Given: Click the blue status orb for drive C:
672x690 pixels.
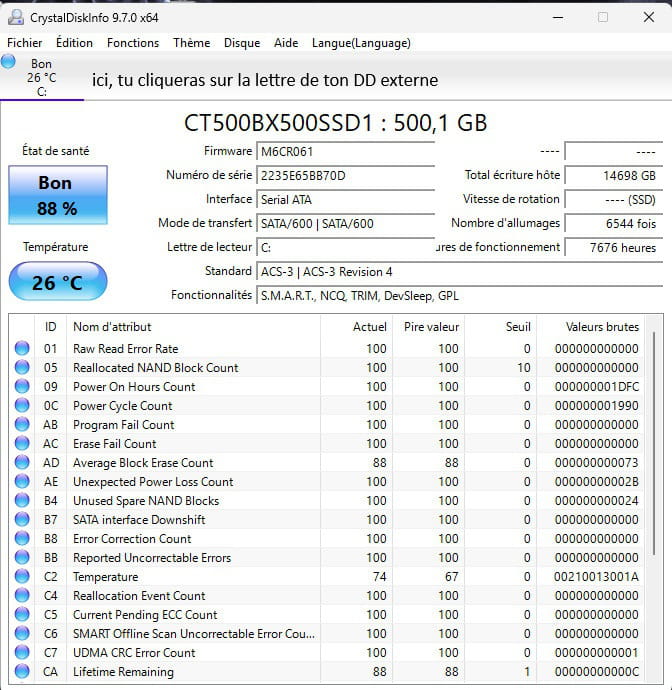Looking at the screenshot, I should point(8,62).
